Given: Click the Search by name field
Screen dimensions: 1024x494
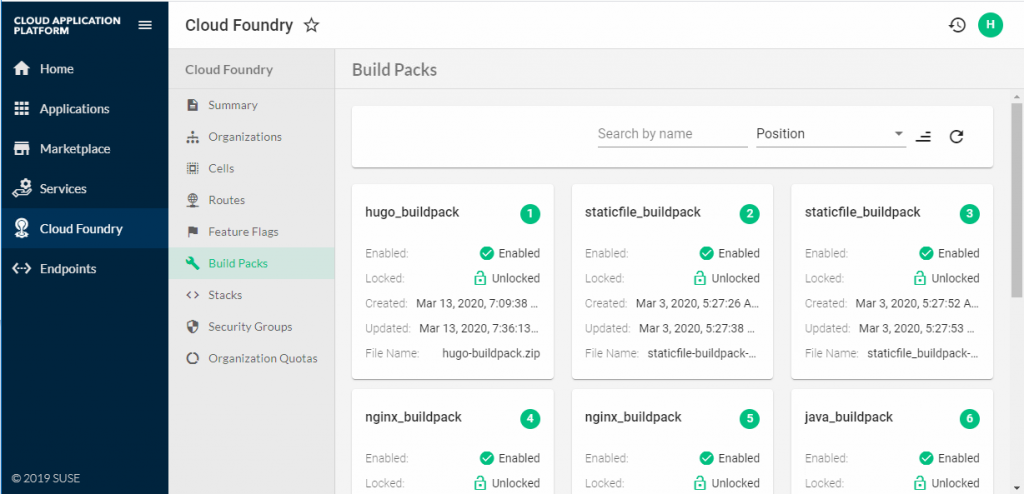Looking at the screenshot, I should coord(672,134).
